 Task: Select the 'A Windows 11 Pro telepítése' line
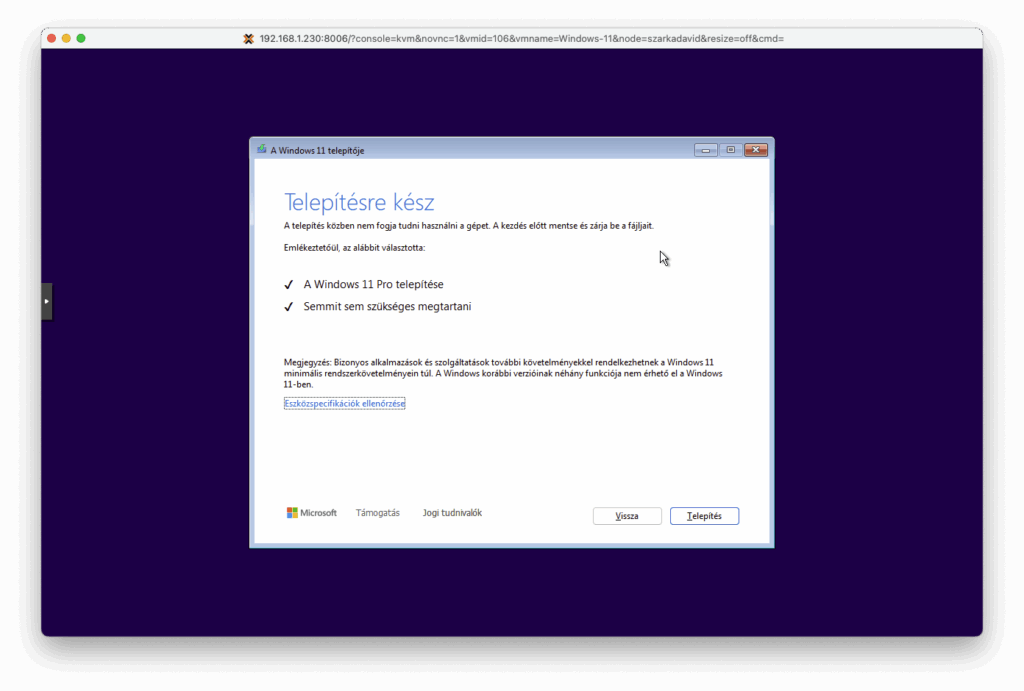tap(373, 284)
